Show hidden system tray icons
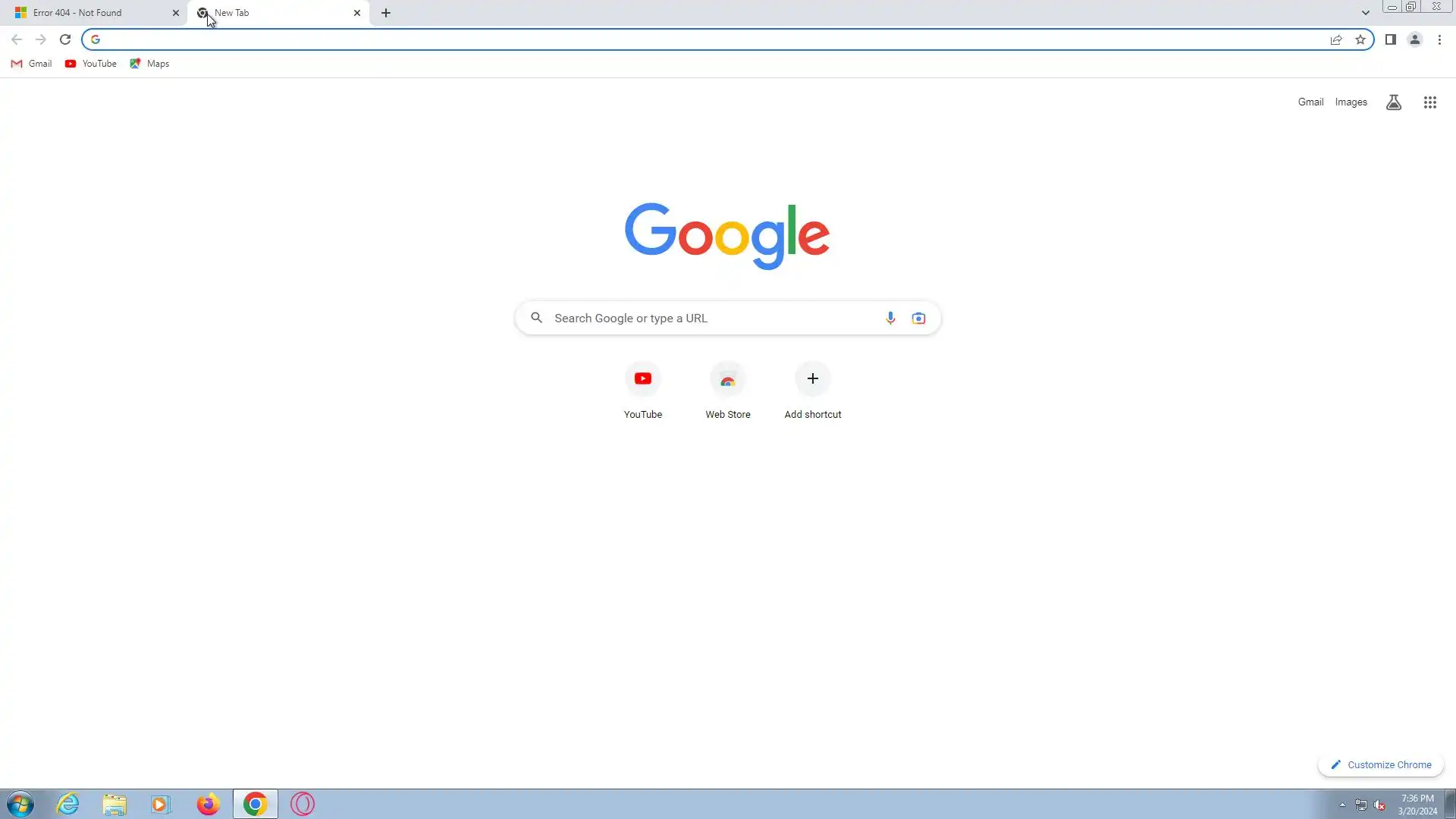1456x819 pixels. (1341, 805)
